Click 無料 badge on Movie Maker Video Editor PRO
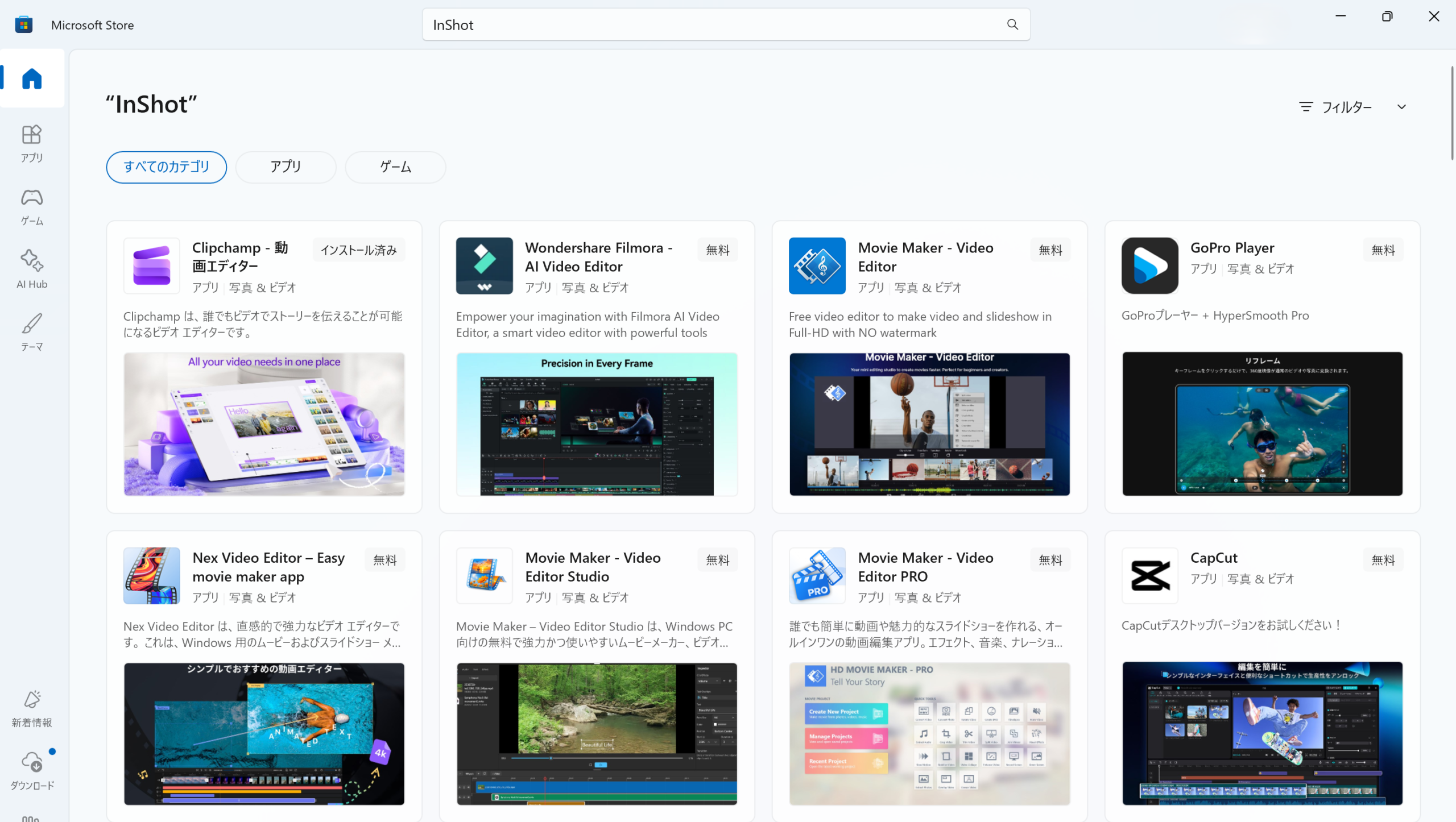 click(x=1050, y=560)
